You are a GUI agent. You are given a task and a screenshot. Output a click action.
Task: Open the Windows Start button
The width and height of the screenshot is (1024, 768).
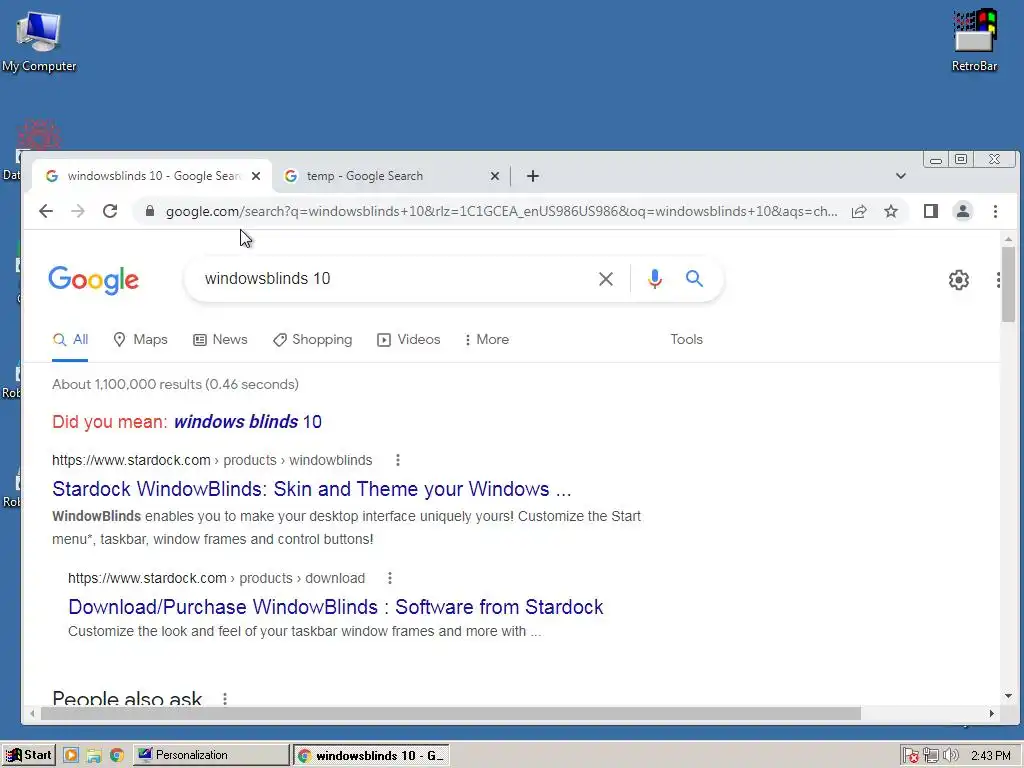(29, 756)
